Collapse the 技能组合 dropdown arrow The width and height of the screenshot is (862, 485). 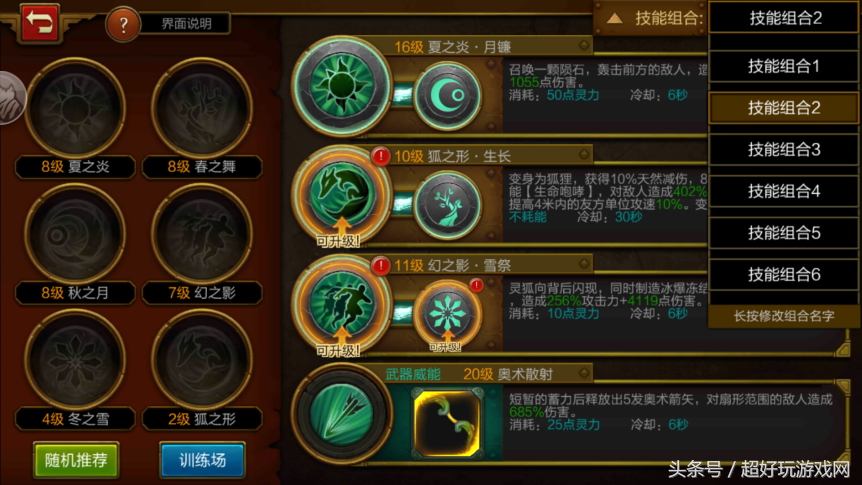click(x=615, y=19)
